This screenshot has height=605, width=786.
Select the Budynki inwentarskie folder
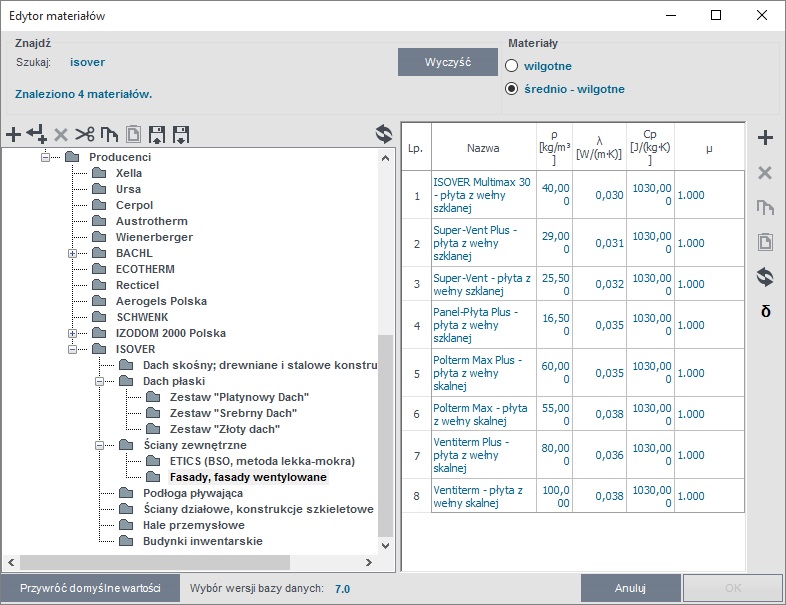coord(203,541)
